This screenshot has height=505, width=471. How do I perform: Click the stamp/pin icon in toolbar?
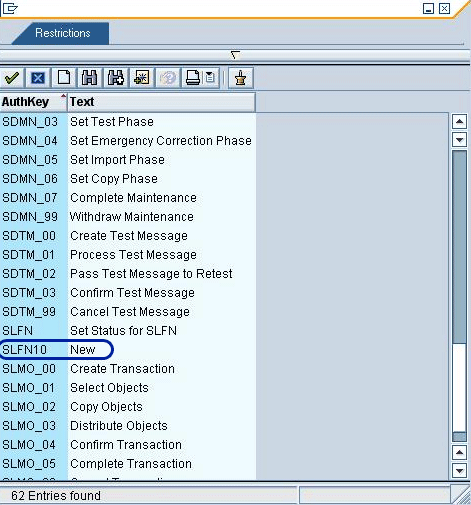[x=240, y=78]
